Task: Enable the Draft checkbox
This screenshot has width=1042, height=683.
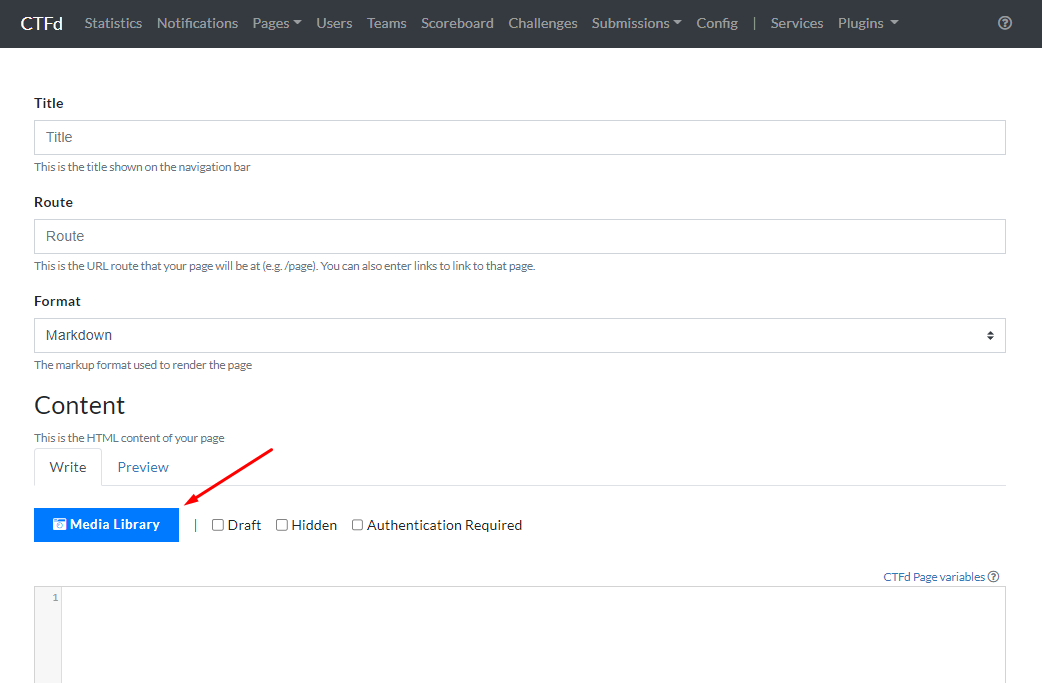Action: [218, 525]
